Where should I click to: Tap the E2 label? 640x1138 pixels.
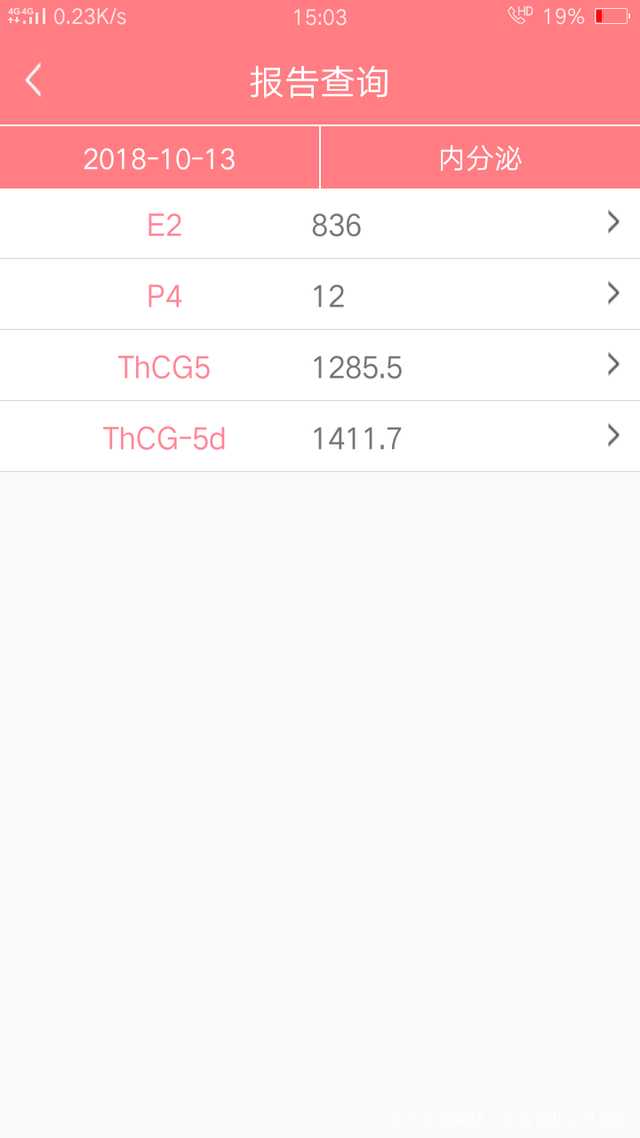[165, 226]
